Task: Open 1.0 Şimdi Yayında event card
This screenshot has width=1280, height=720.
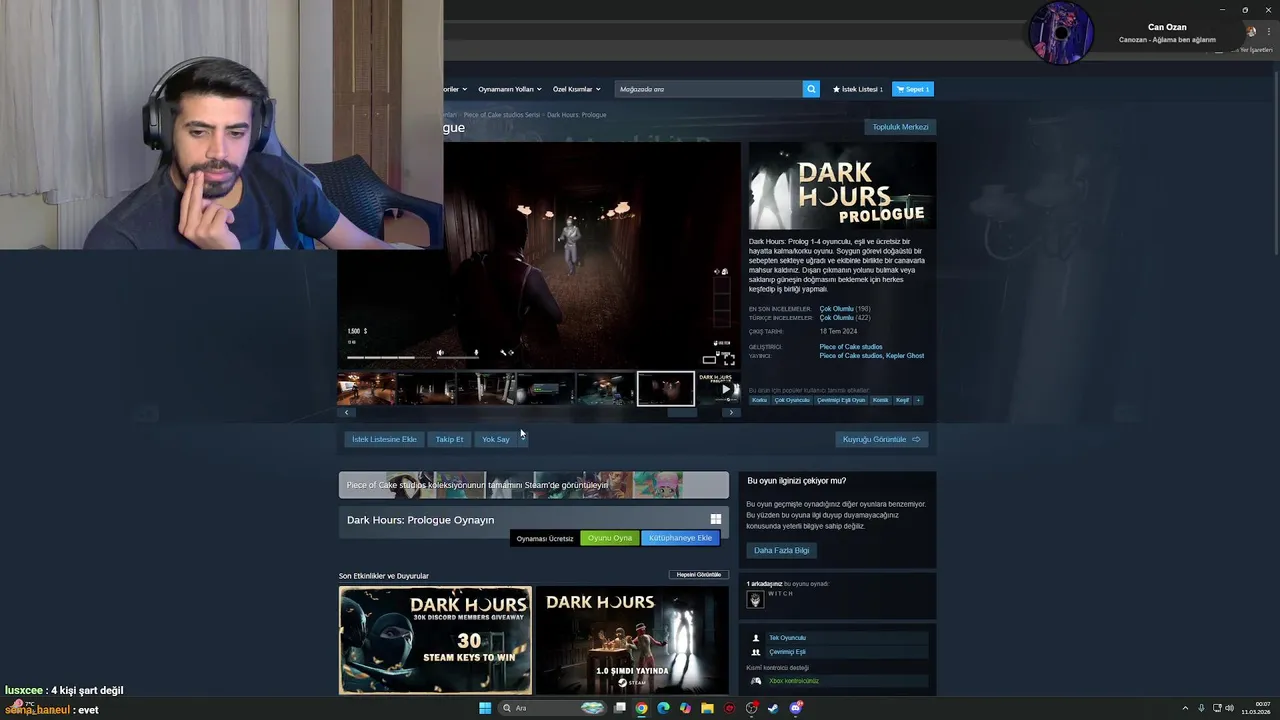Action: pyautogui.click(x=632, y=640)
